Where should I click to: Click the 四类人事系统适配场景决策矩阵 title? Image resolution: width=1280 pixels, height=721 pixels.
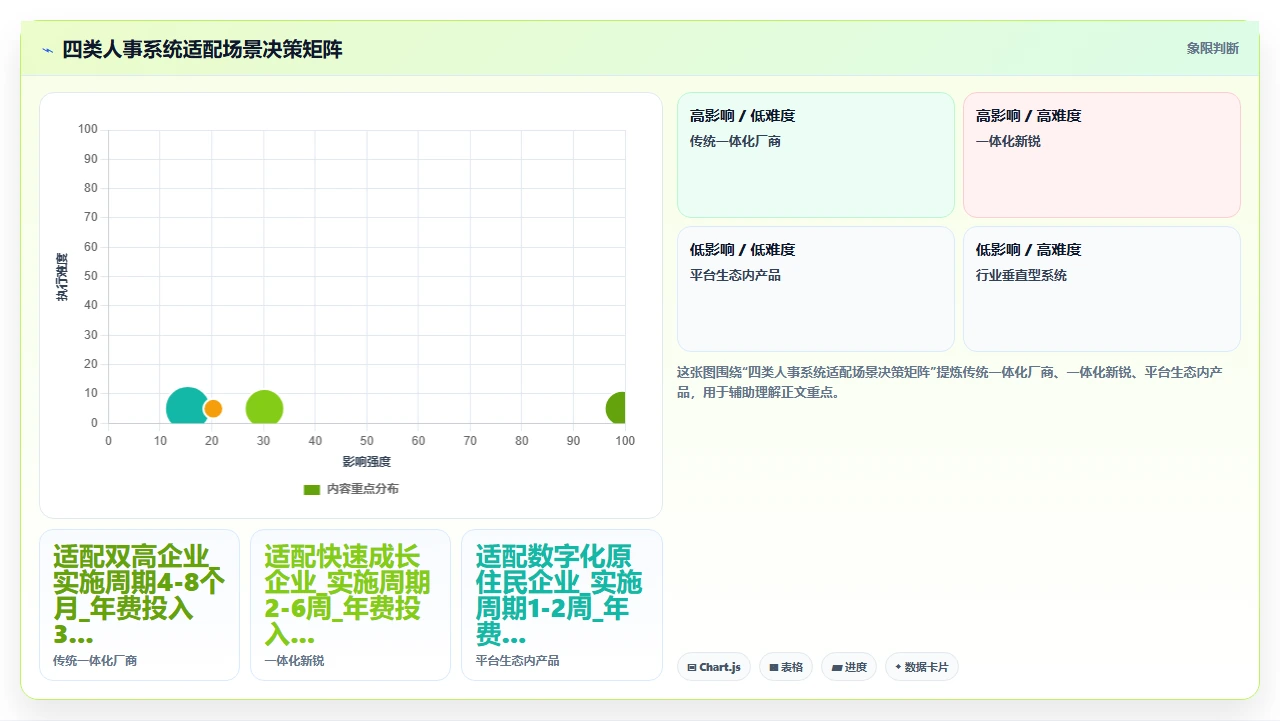(x=203, y=49)
